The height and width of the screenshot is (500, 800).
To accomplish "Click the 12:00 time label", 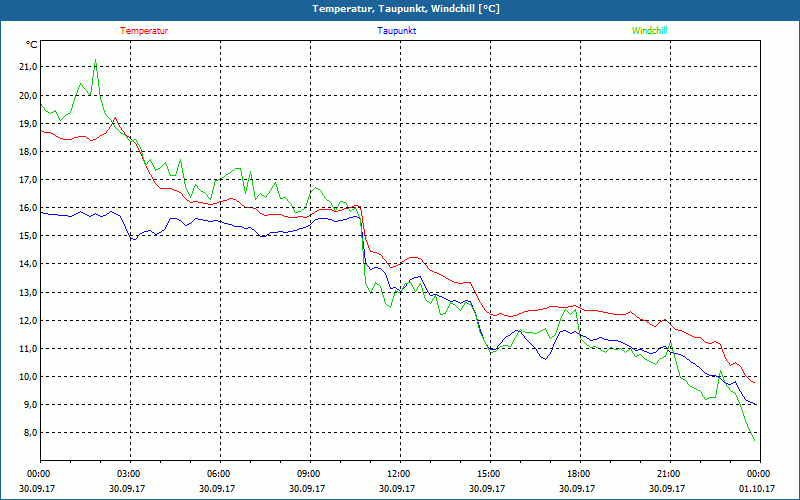I will (x=399, y=474).
